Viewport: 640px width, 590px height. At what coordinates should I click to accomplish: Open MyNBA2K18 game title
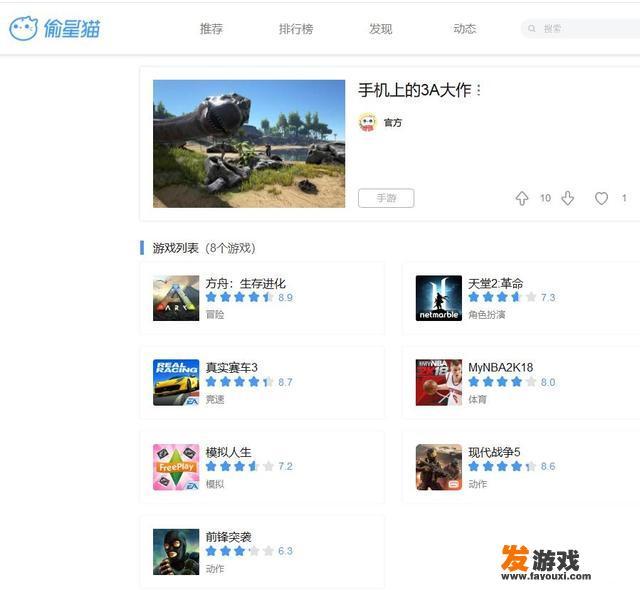coord(500,368)
